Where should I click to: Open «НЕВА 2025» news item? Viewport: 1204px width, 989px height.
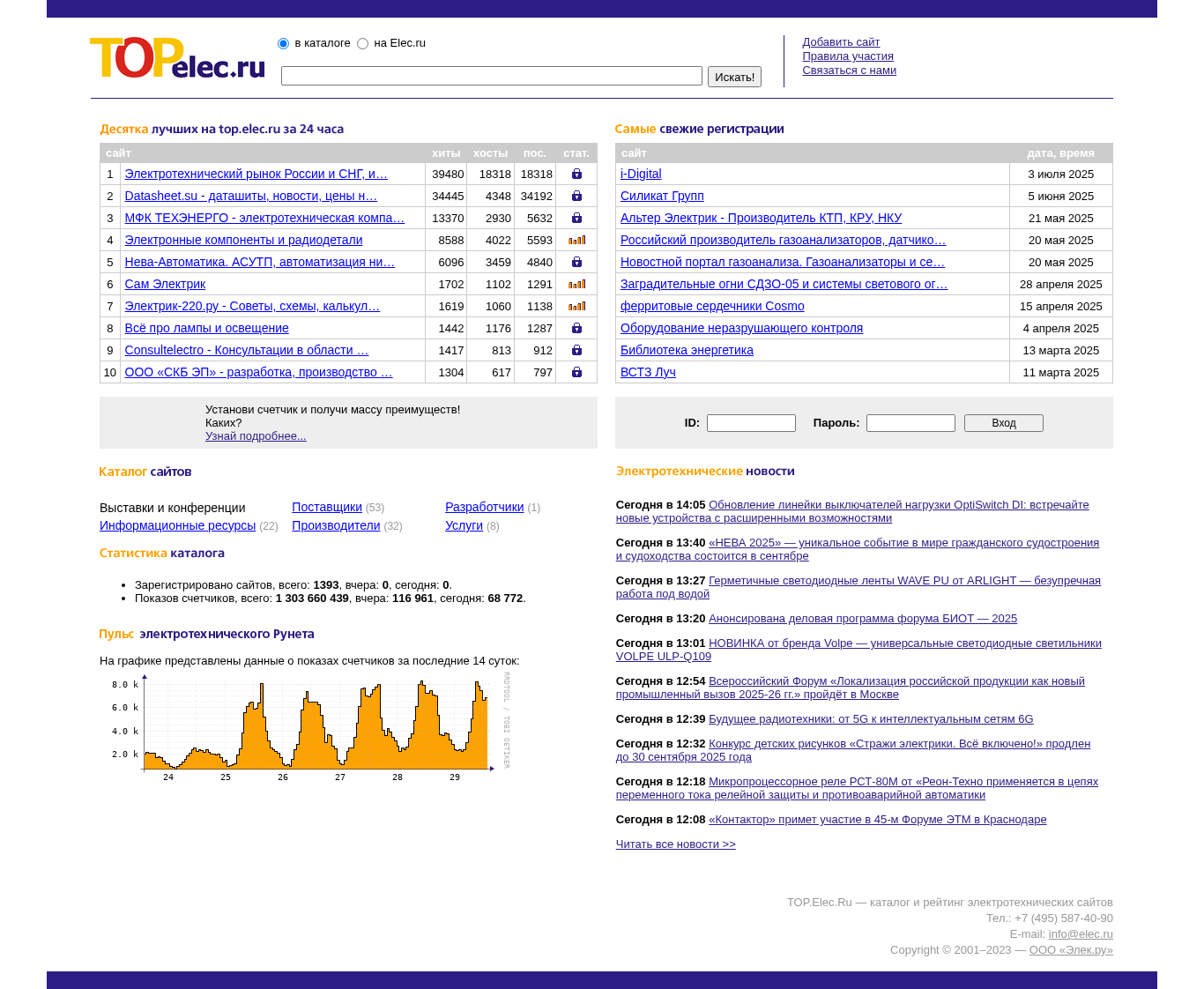click(x=858, y=549)
